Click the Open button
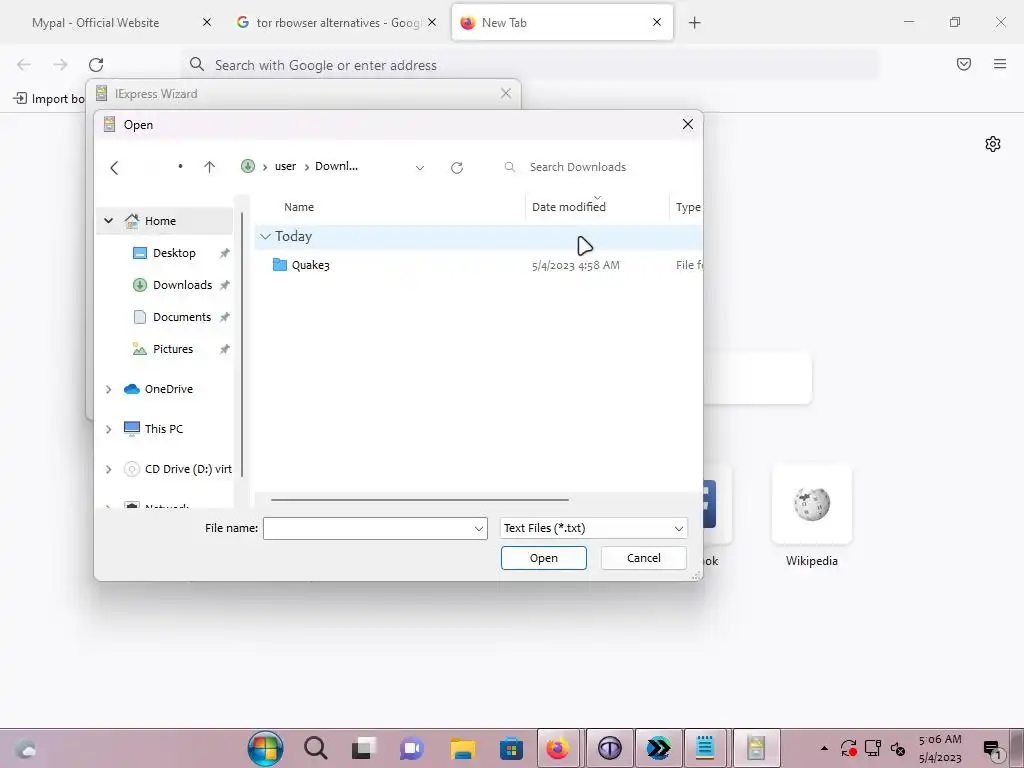Screen dimensions: 1024x768 click(543, 558)
